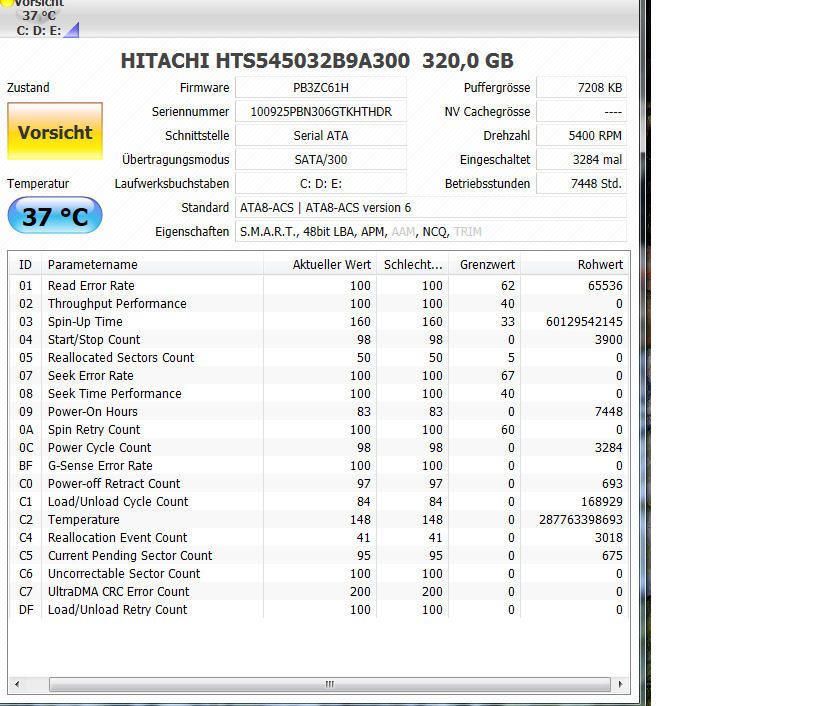Select the Seek Time Performance row
Viewport: 819px width, 706px height.
click(x=319, y=394)
